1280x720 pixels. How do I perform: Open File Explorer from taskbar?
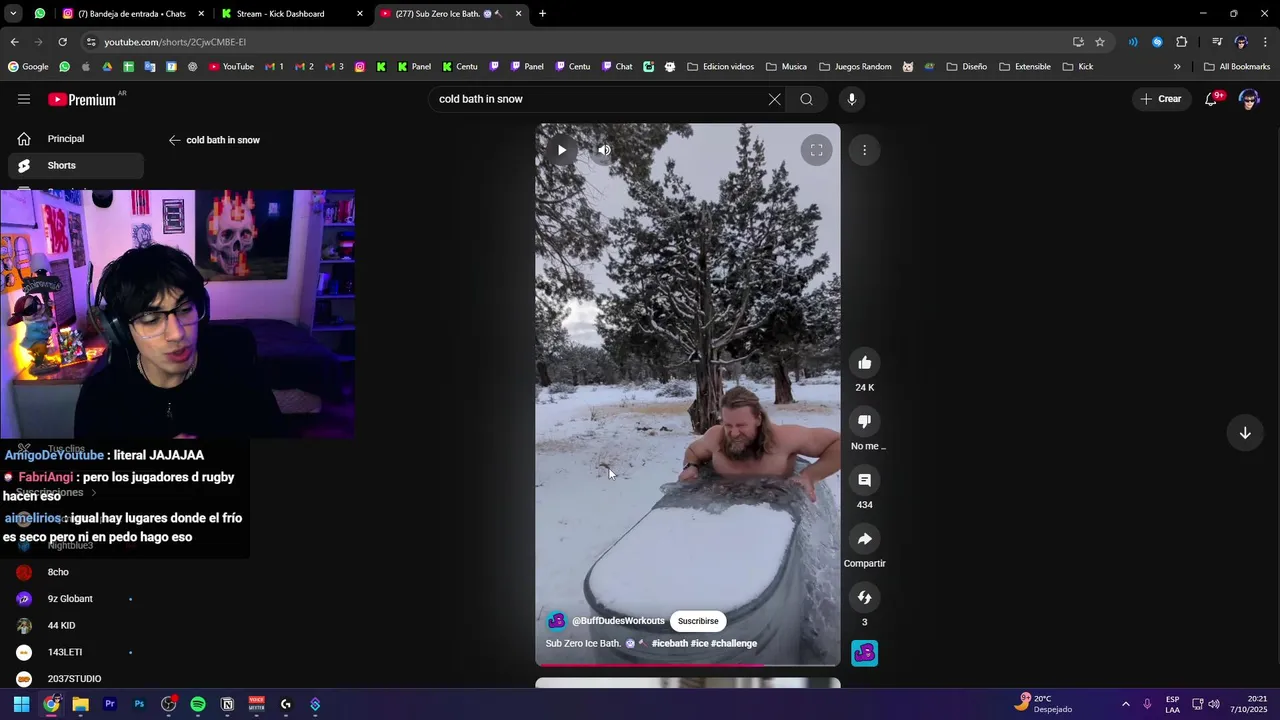coord(80,704)
